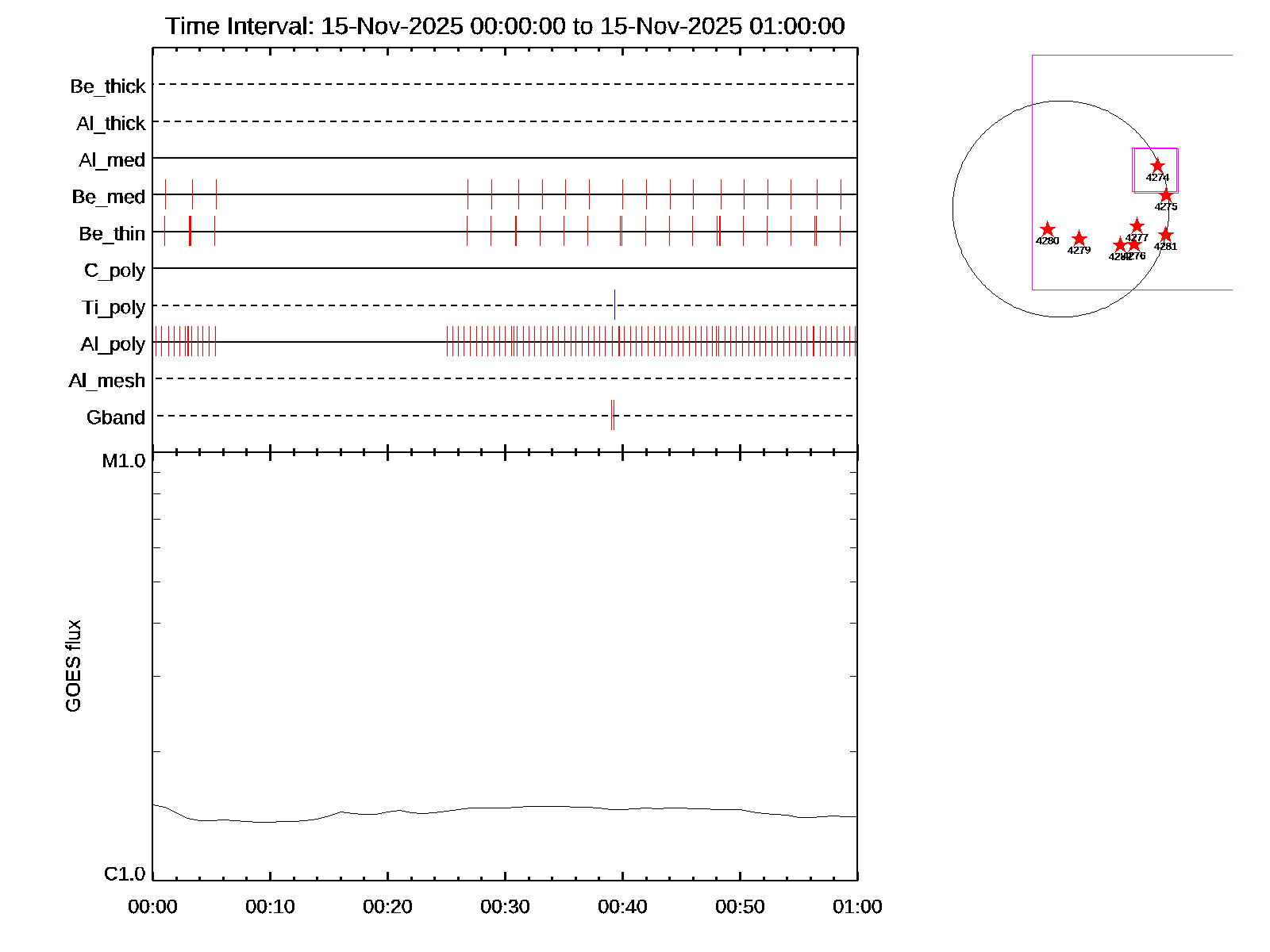Click the star marker for region 4274
This screenshot has height=952, width=1270.
(1157, 166)
